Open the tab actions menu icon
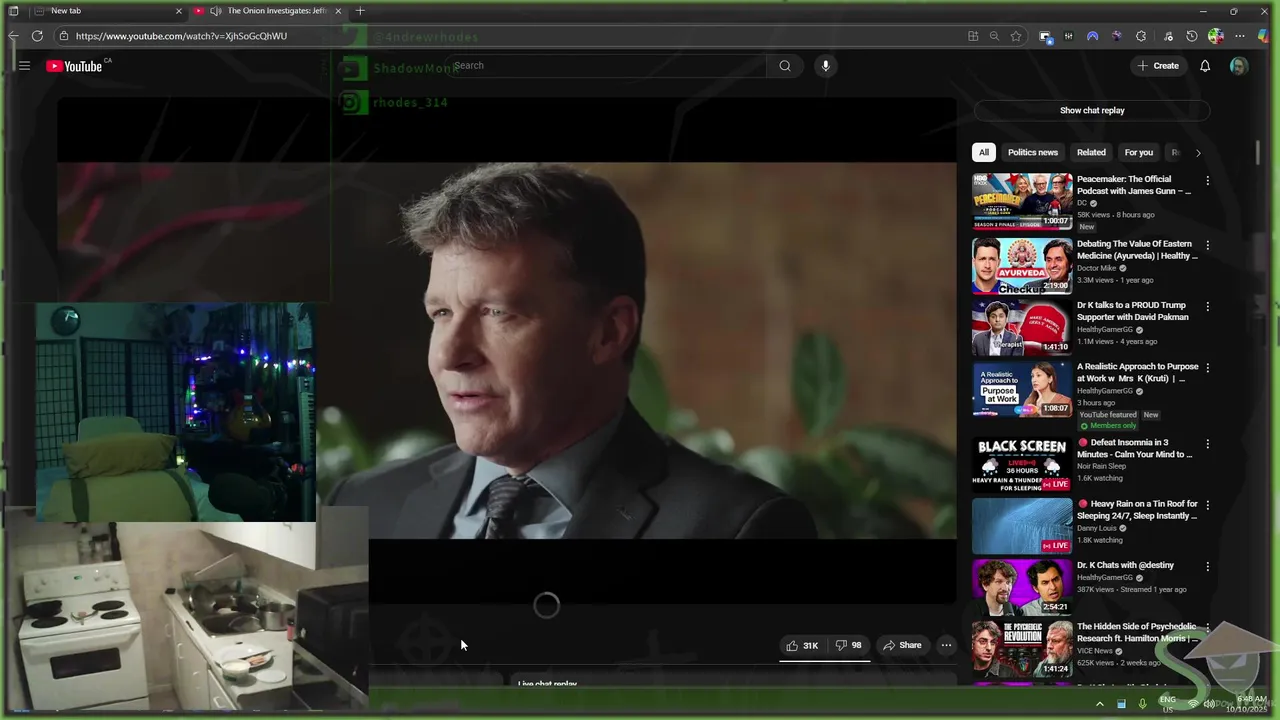The width and height of the screenshot is (1280, 720). 13,11
